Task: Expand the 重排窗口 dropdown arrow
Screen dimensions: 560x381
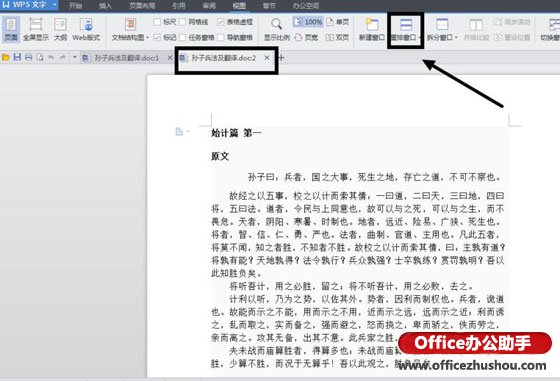Action: click(x=419, y=37)
